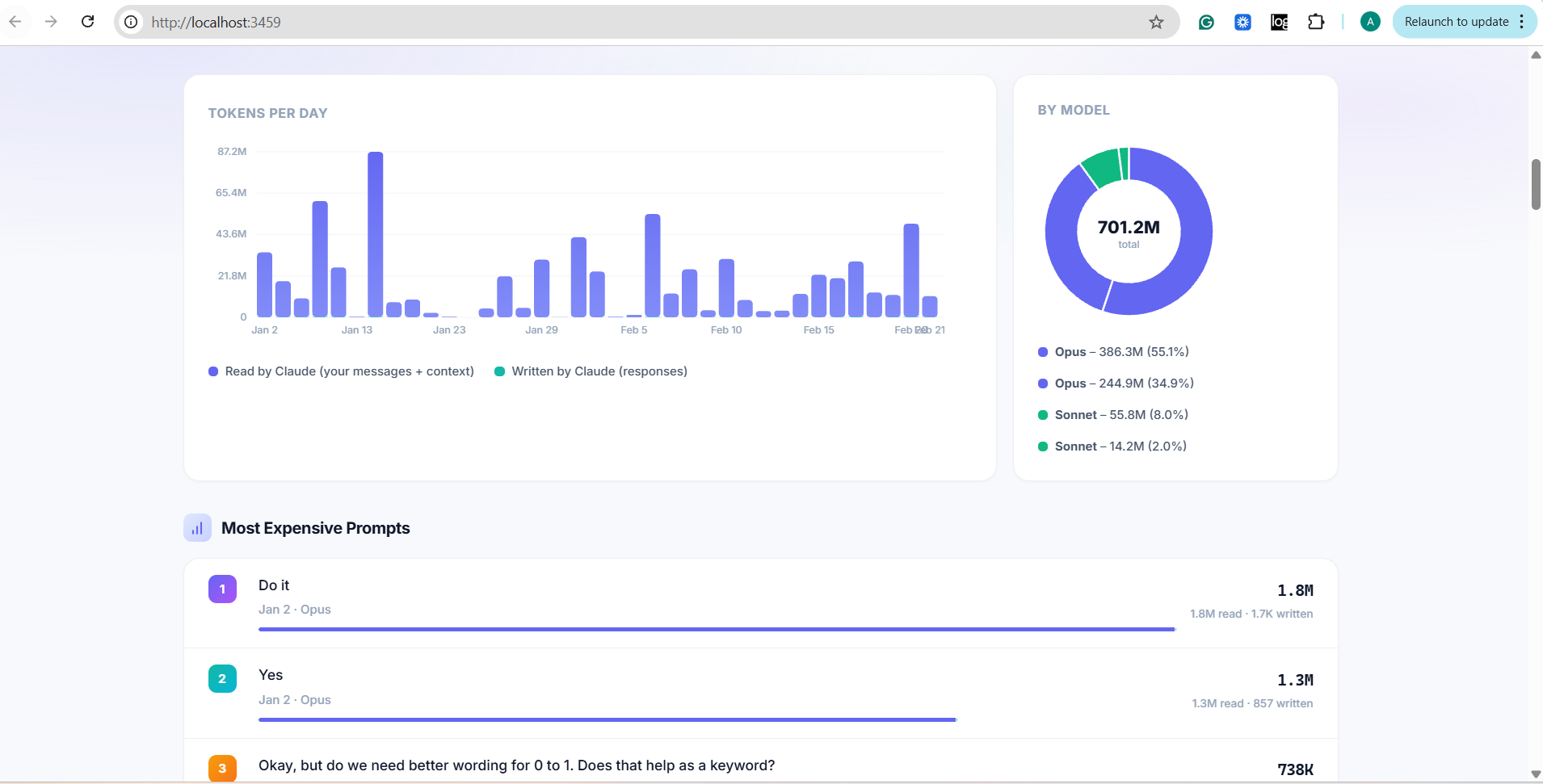The width and height of the screenshot is (1543, 784).
Task: Open the profile menu with the A avatar
Action: coord(1369,22)
